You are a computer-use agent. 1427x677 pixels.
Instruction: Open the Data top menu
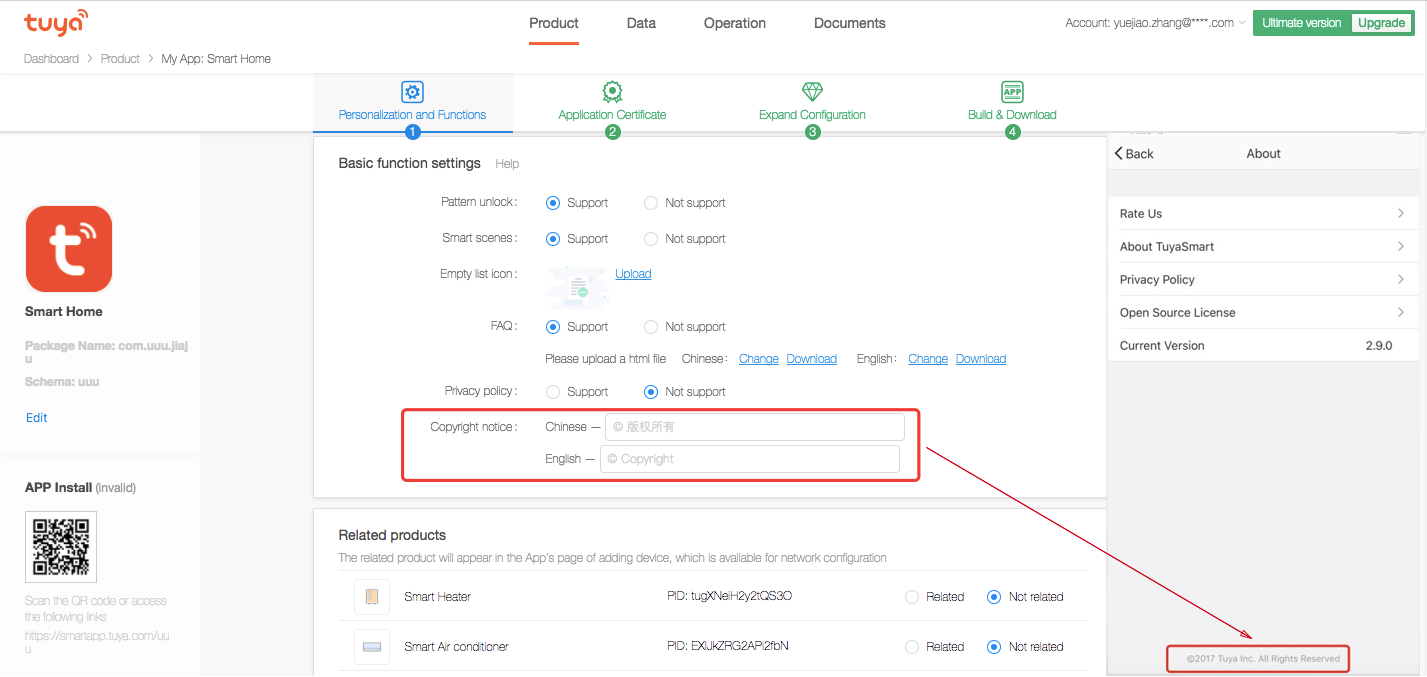coord(641,23)
